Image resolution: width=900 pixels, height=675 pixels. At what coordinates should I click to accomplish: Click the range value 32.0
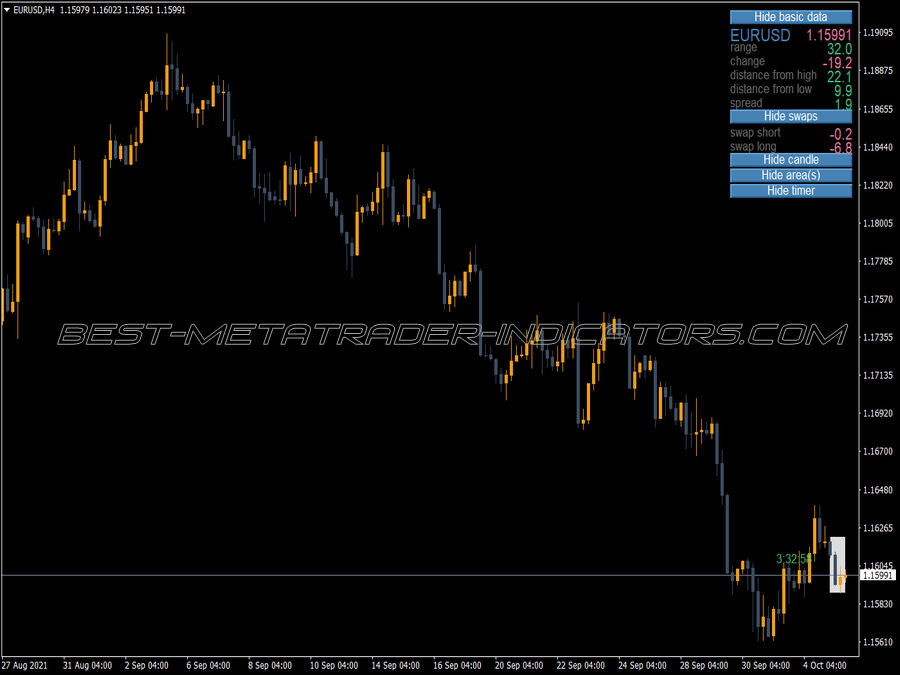click(839, 49)
